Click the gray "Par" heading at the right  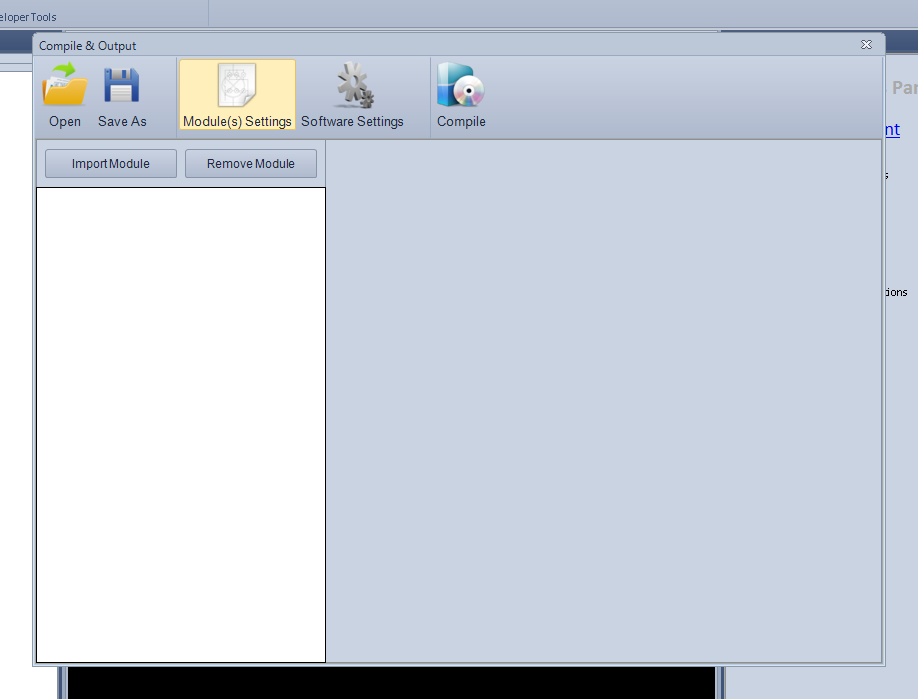pos(904,88)
